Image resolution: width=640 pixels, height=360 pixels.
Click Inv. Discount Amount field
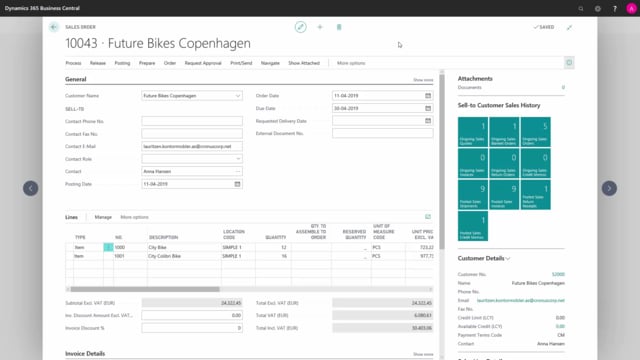192,315
